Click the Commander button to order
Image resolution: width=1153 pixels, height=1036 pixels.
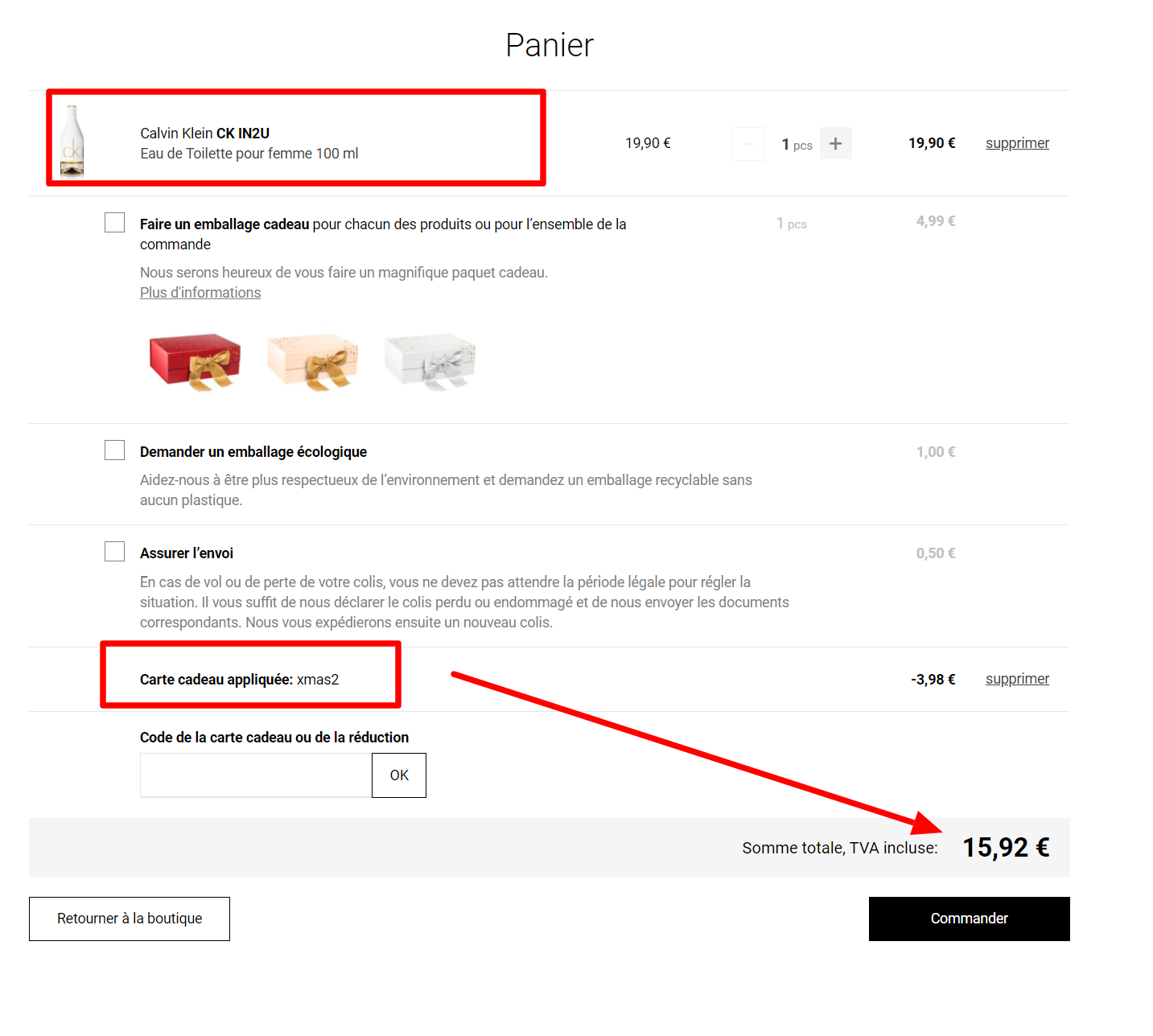[x=969, y=919]
